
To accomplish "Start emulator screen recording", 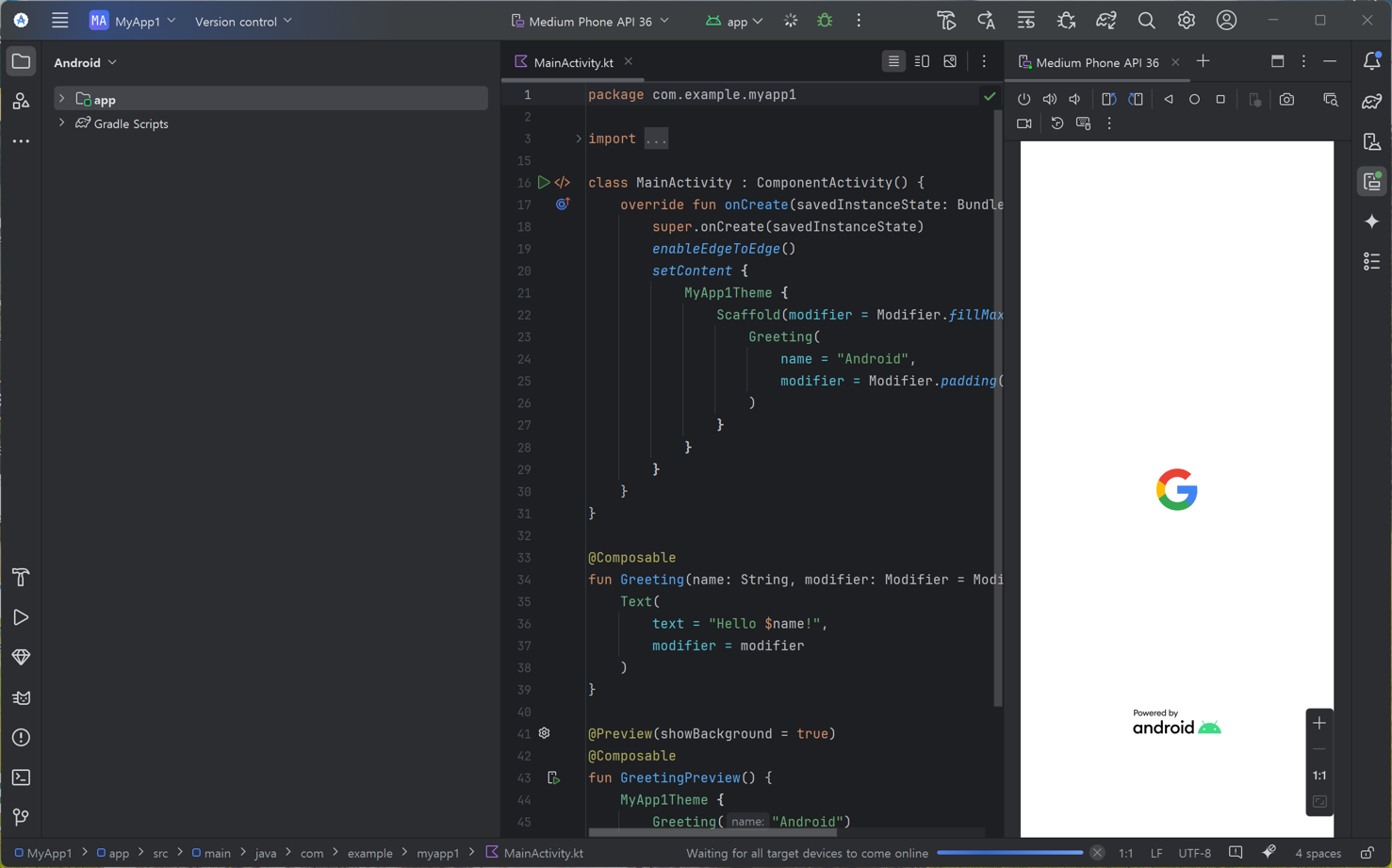I will (1024, 123).
